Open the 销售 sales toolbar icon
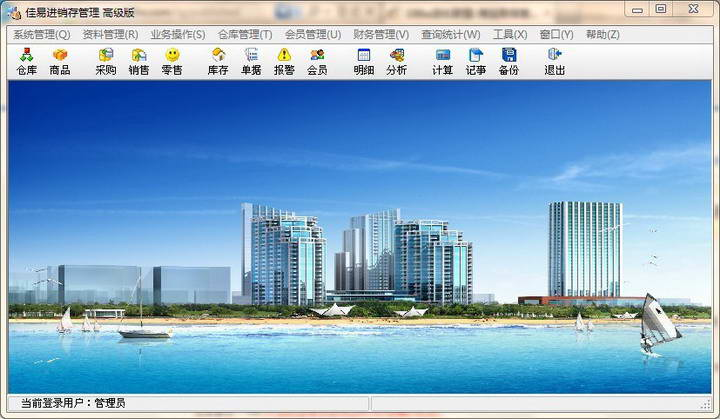The height and width of the screenshot is (419, 720). point(139,62)
